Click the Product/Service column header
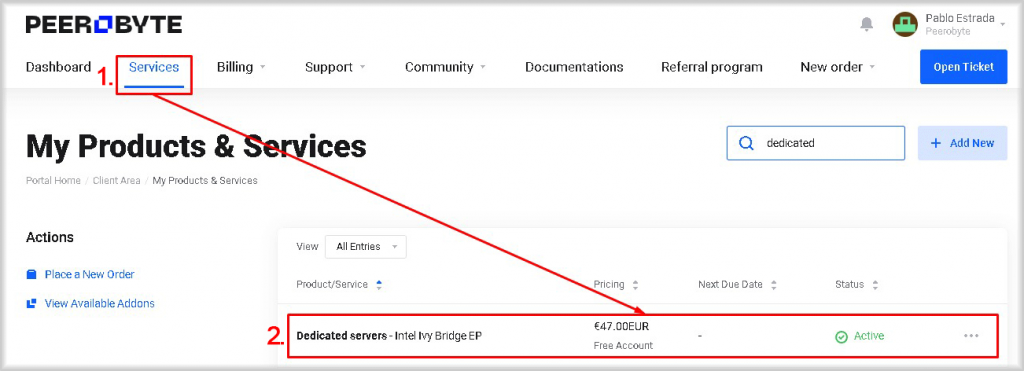This screenshot has width=1024, height=371. click(x=332, y=285)
